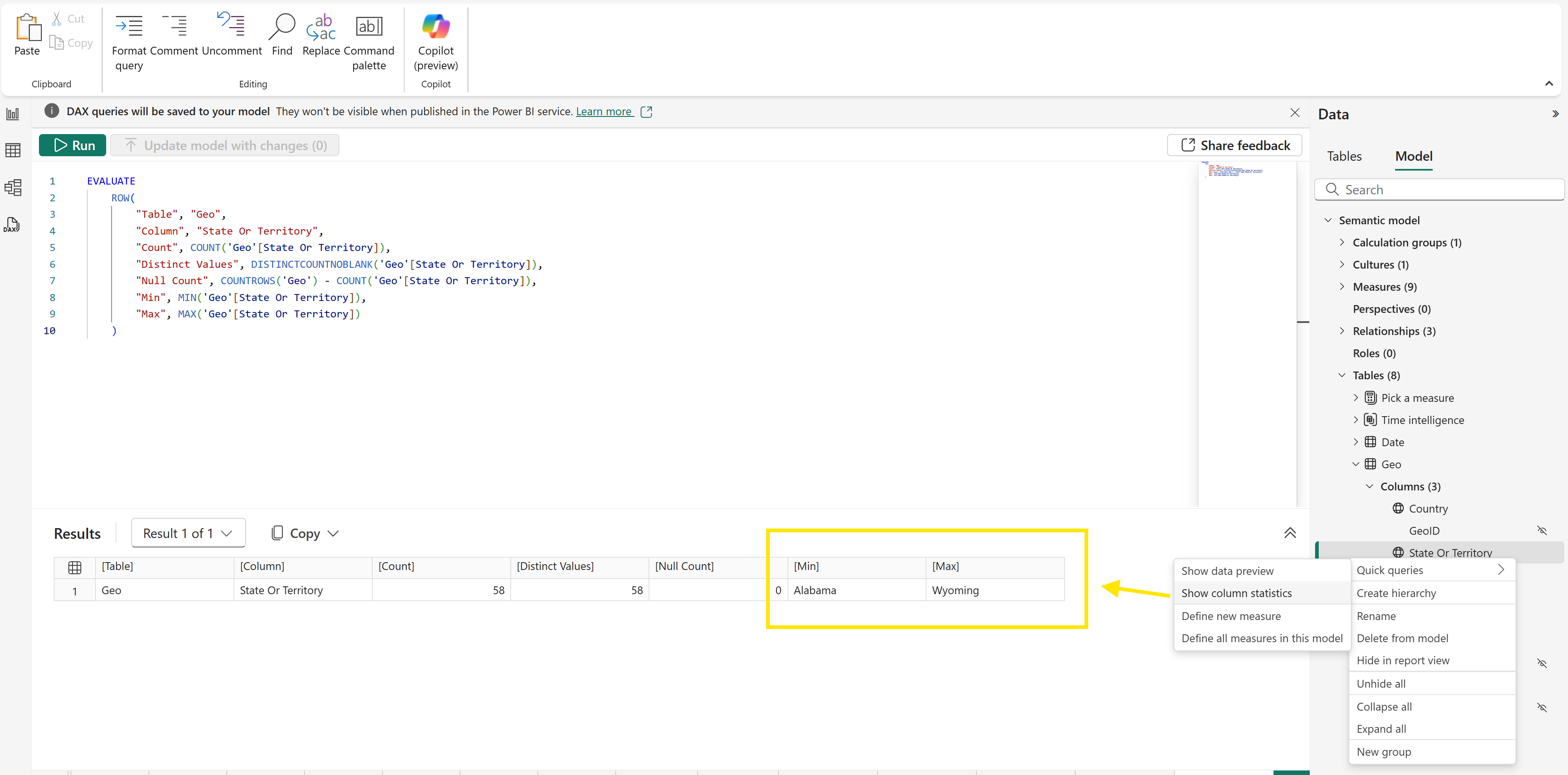The width and height of the screenshot is (1568, 775).
Task: Click the green Run button
Action: (73, 146)
